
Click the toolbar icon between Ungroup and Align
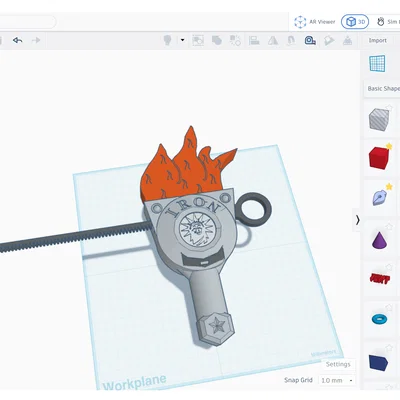tap(235, 40)
